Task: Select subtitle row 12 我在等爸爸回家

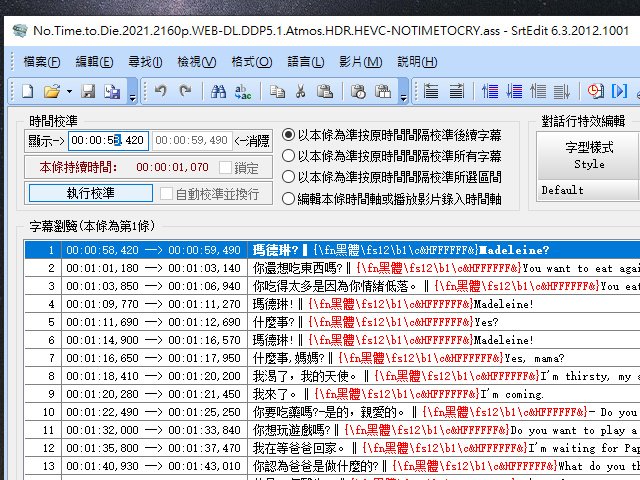Action: (x=332, y=448)
